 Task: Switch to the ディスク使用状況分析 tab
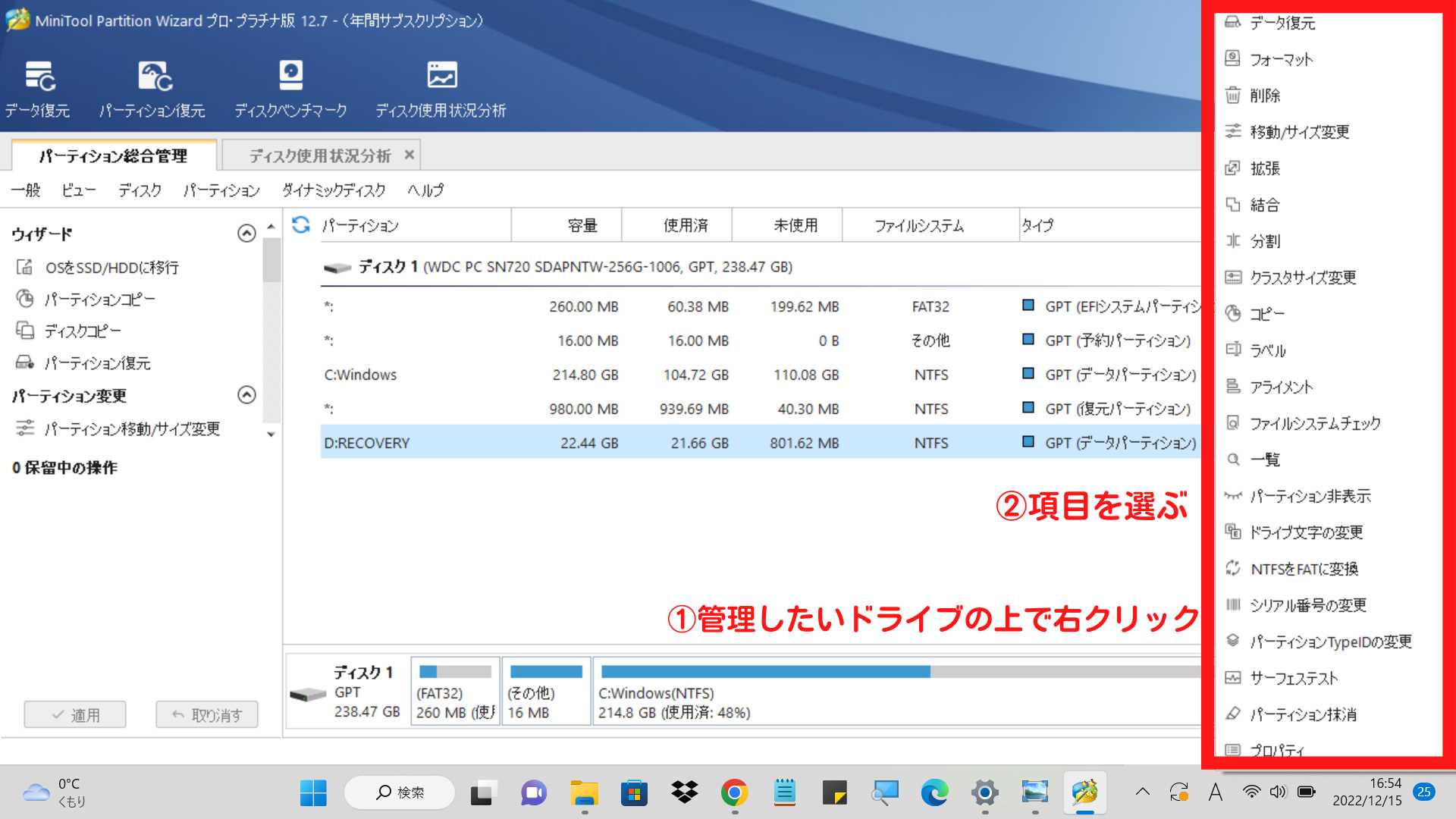(x=319, y=155)
